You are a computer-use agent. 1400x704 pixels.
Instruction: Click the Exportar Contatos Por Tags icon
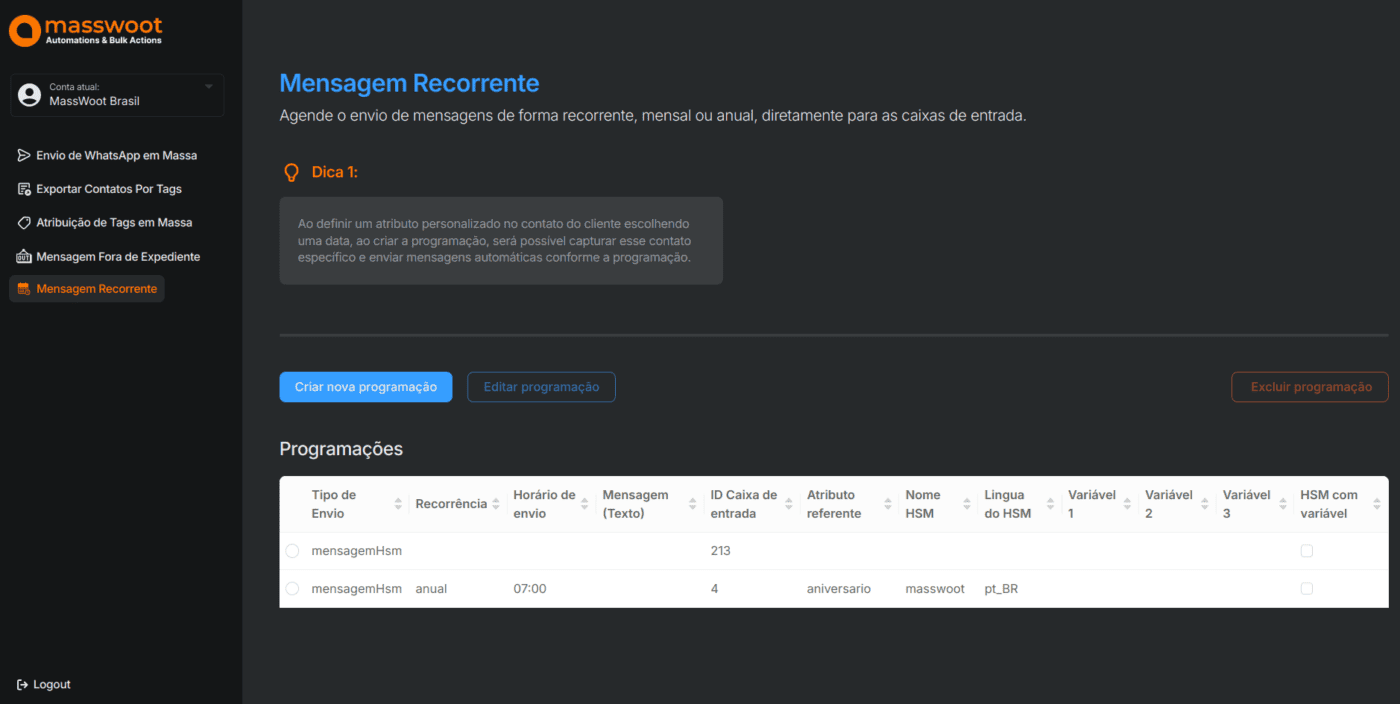(x=24, y=189)
